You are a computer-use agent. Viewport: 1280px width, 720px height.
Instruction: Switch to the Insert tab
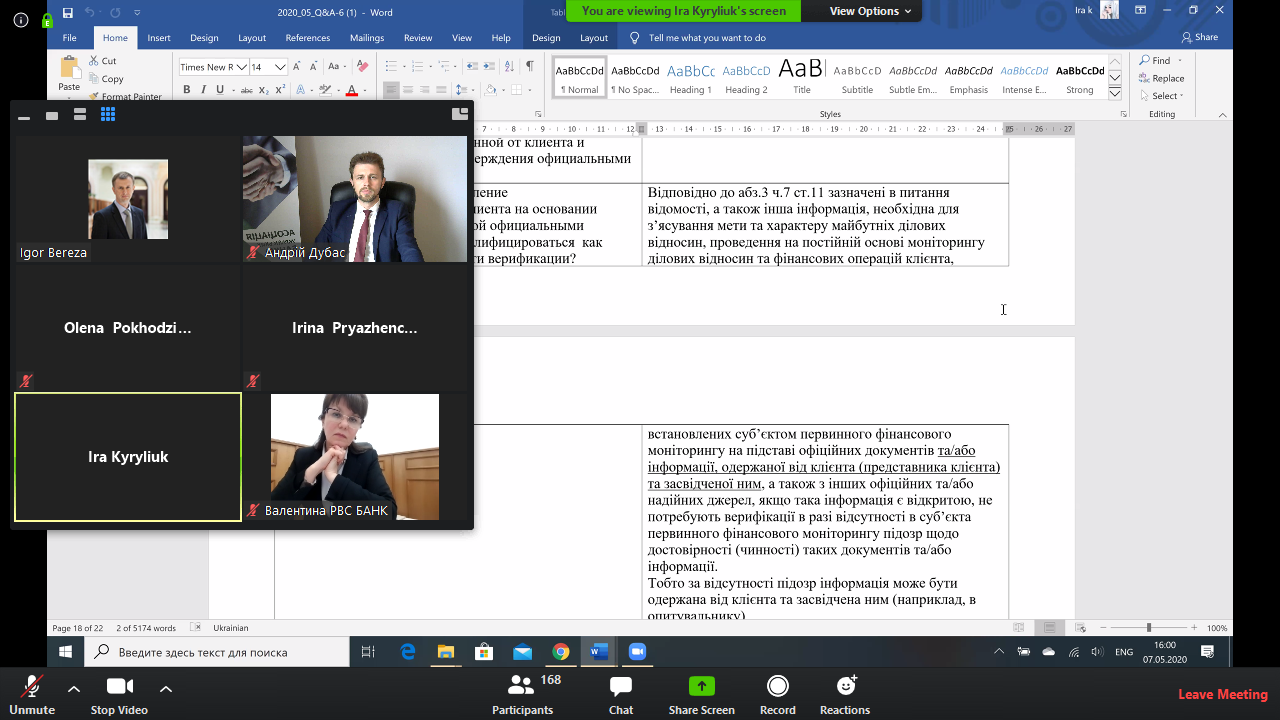(159, 38)
